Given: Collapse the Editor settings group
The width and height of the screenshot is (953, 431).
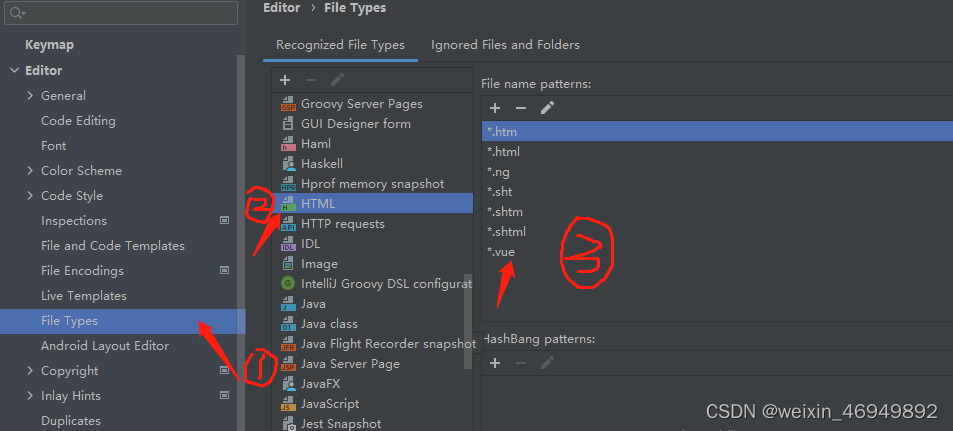Looking at the screenshot, I should coord(14,71).
